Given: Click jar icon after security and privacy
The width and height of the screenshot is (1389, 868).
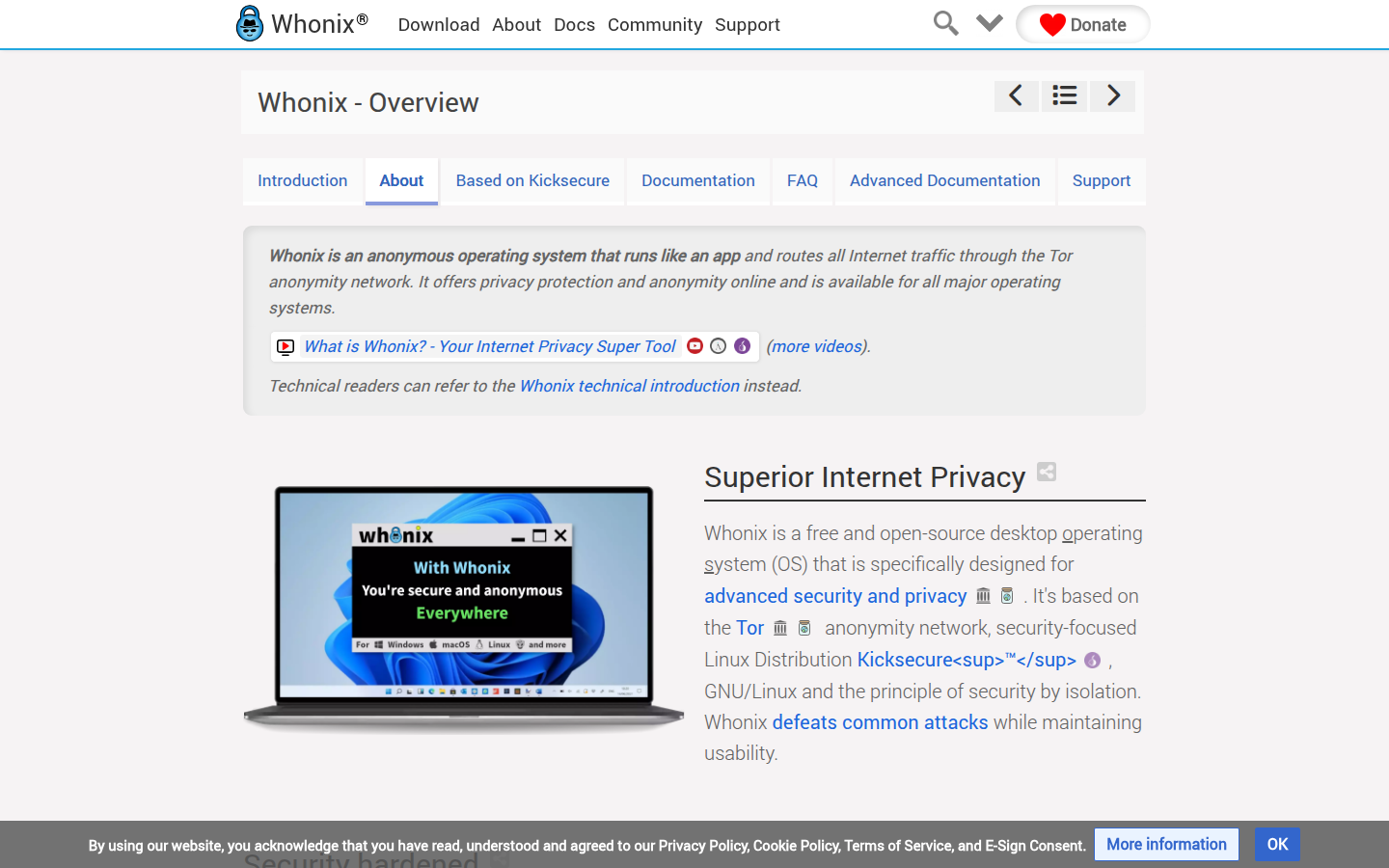Looking at the screenshot, I should [x=1007, y=596].
